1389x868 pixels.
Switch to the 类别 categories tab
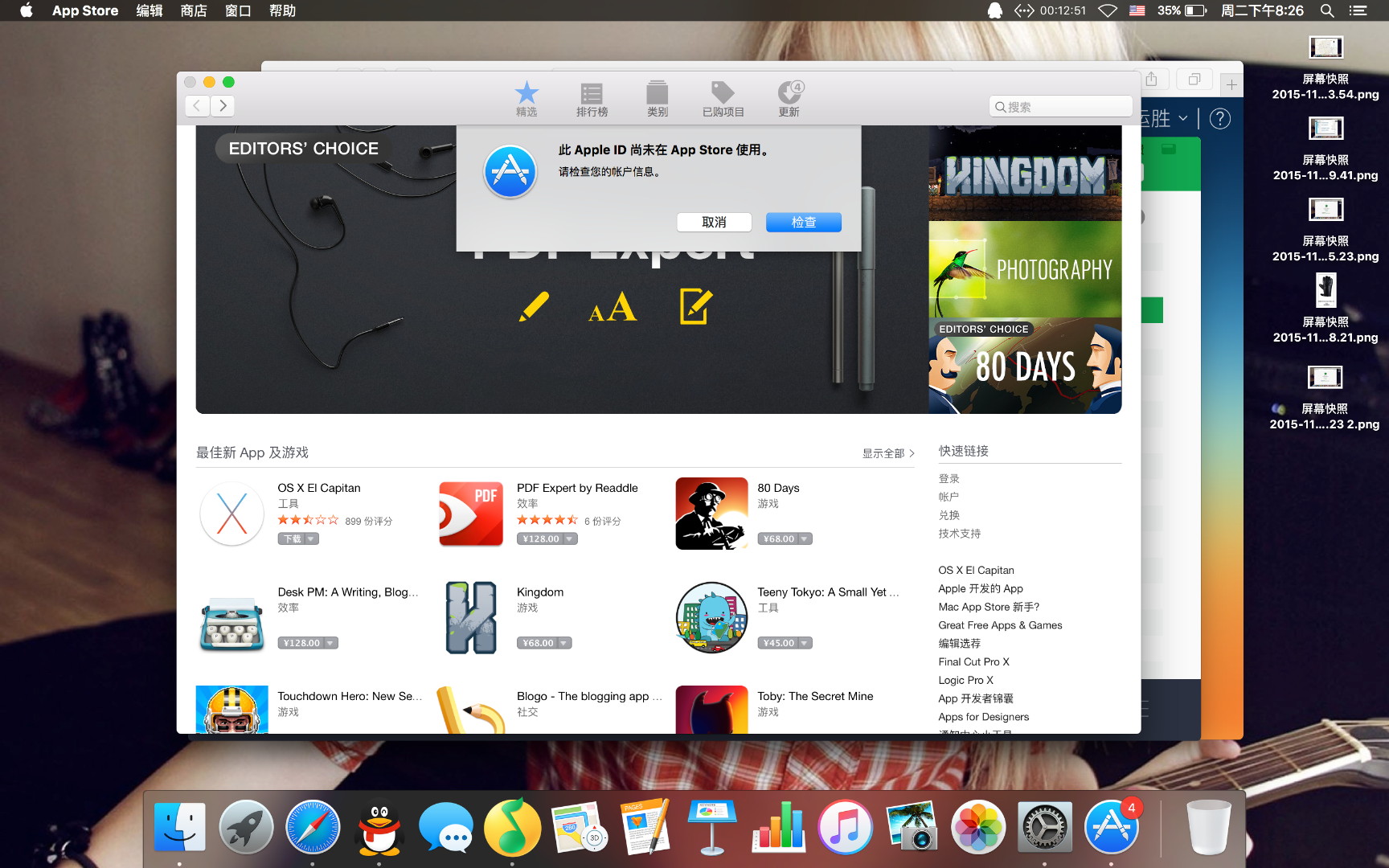(x=658, y=99)
